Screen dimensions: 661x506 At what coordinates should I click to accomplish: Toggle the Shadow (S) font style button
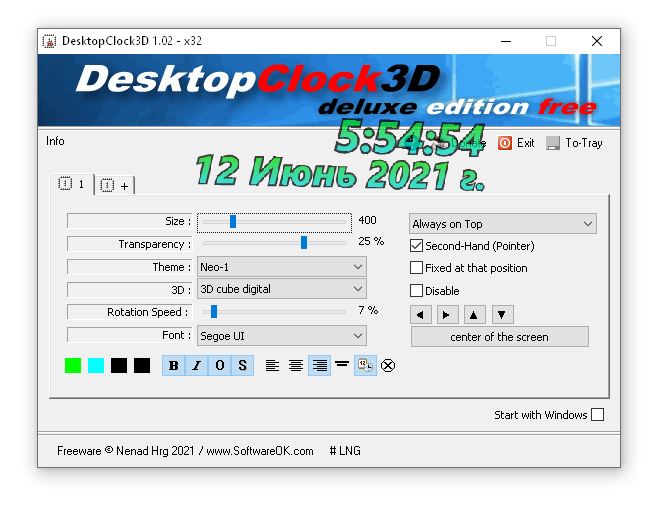(x=242, y=365)
